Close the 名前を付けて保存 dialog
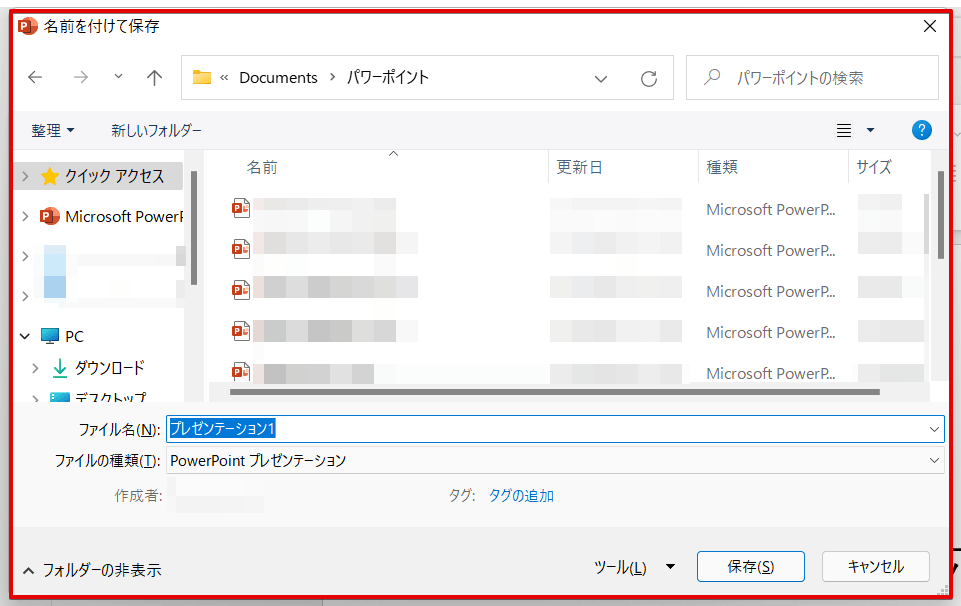Screen dimensions: 961x606 930,26
